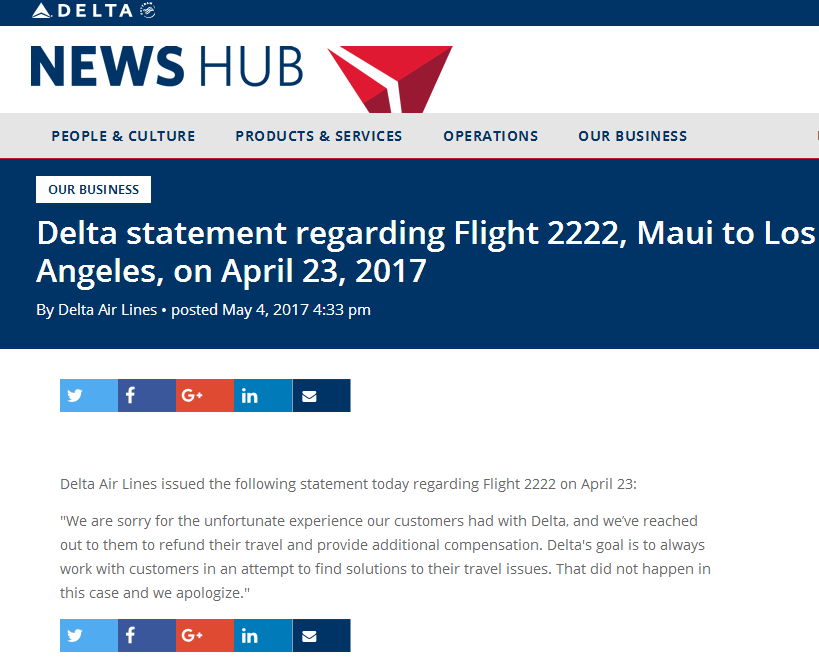Share article via top Twitter icon

click(89, 395)
